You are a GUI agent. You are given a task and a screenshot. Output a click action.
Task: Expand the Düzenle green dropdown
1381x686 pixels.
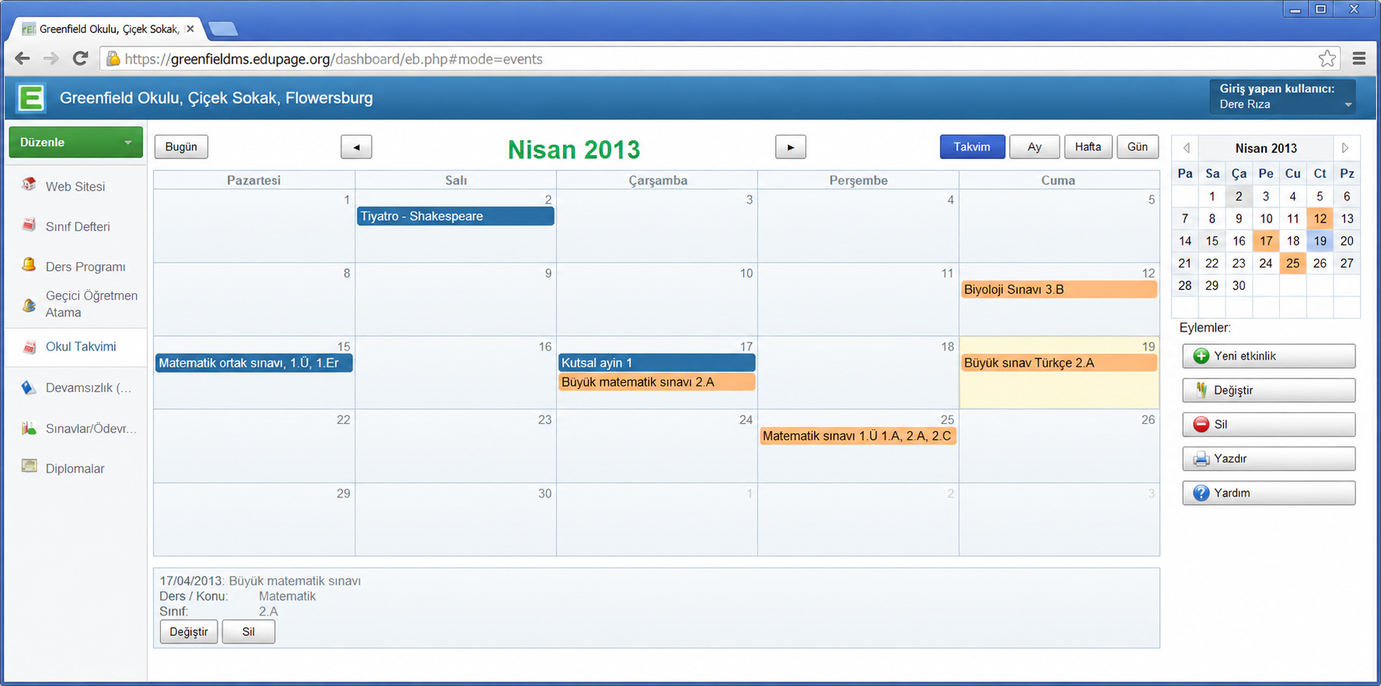[76, 142]
